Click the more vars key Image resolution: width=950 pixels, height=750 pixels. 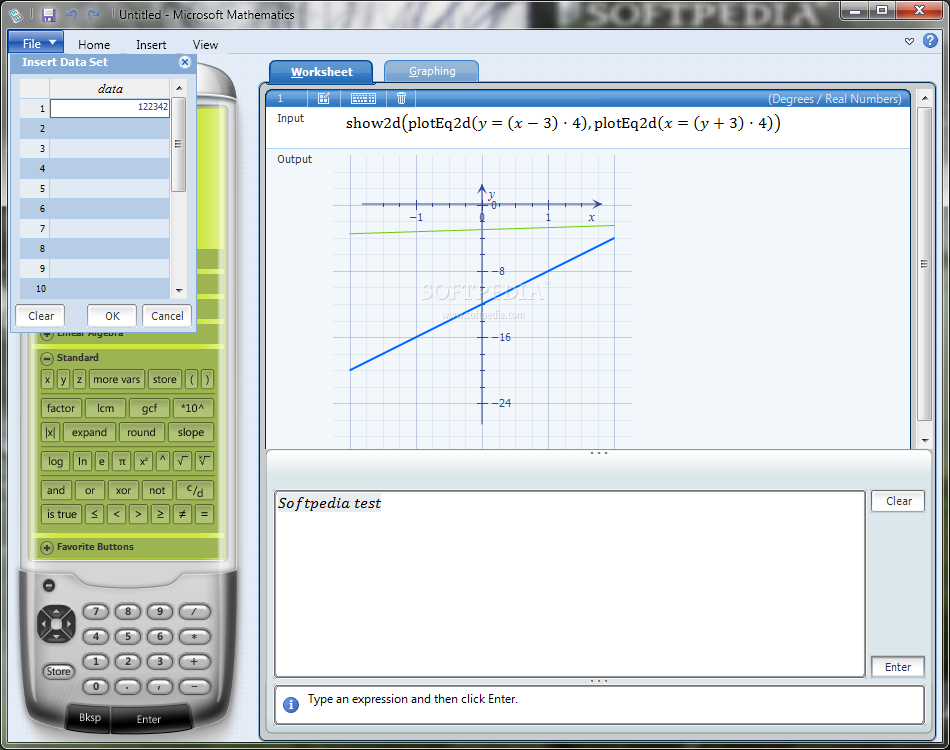[x=116, y=379]
